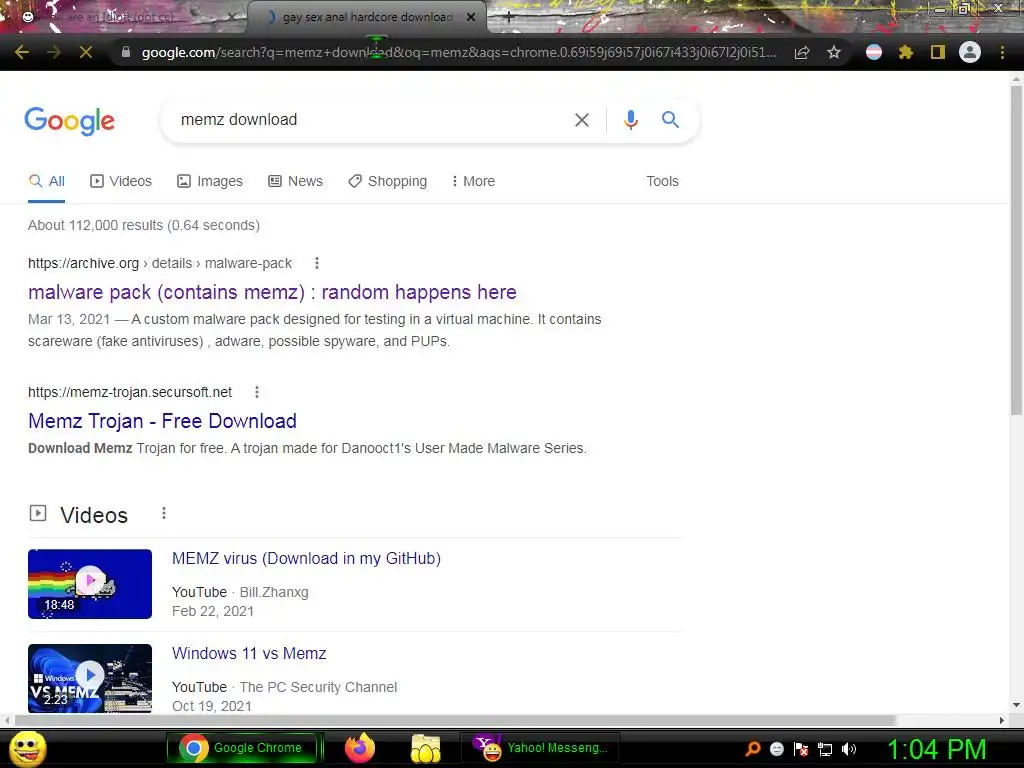Viewport: 1024px width, 768px height.
Task: Expand the More search categories menu
Action: (473, 182)
